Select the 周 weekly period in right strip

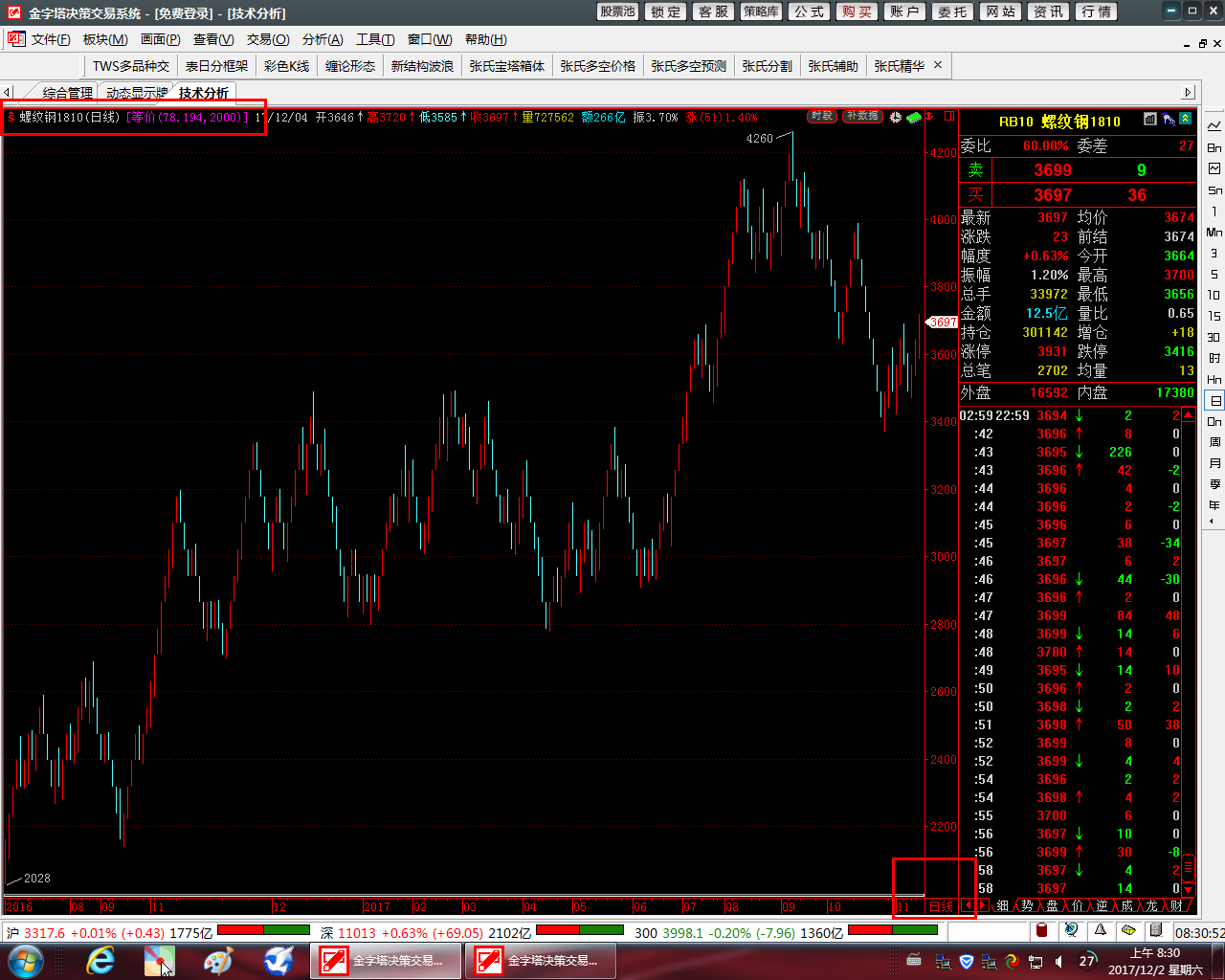(x=1214, y=442)
